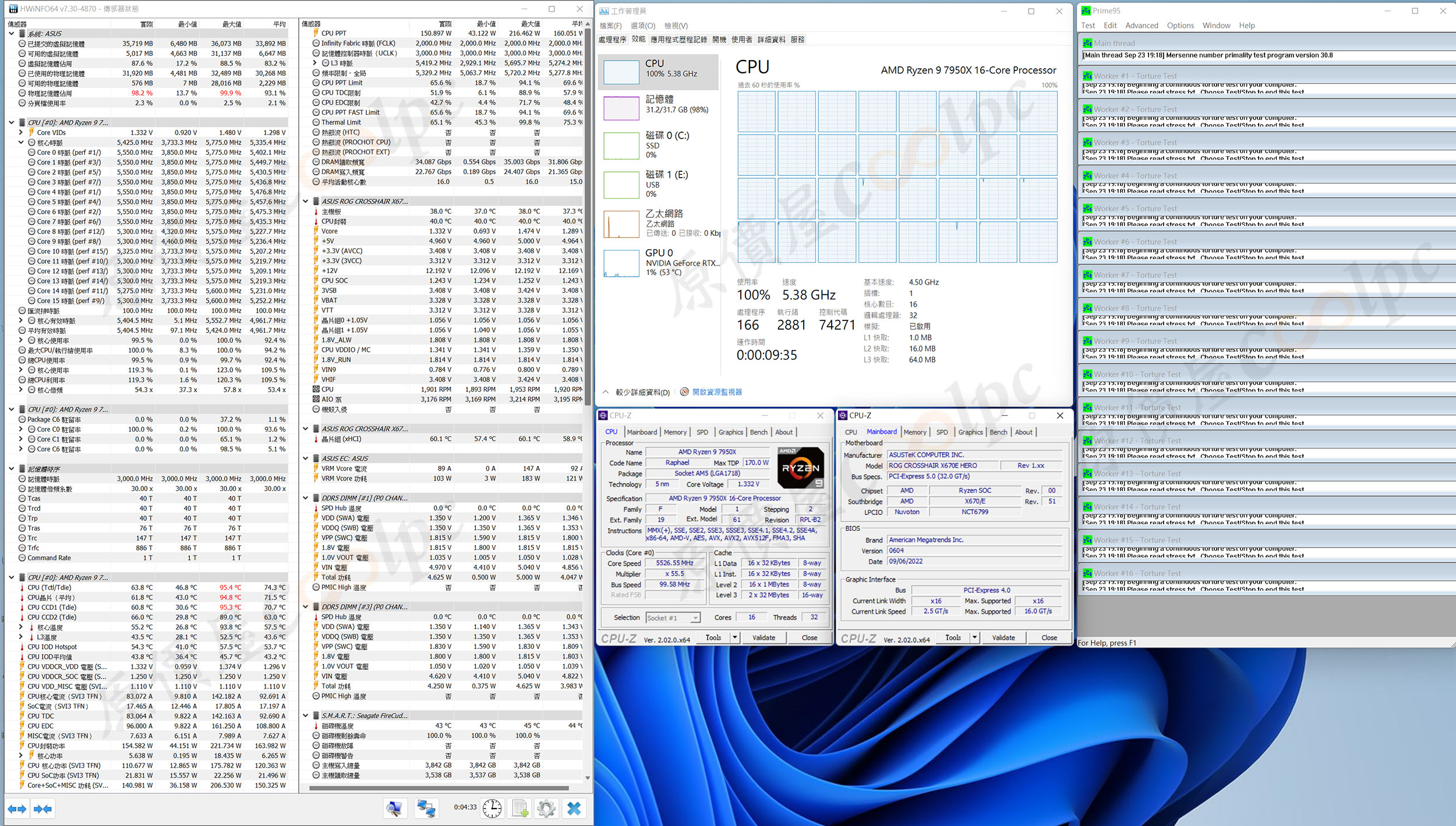Click Tools button in right CPU-Z

[x=953, y=638]
